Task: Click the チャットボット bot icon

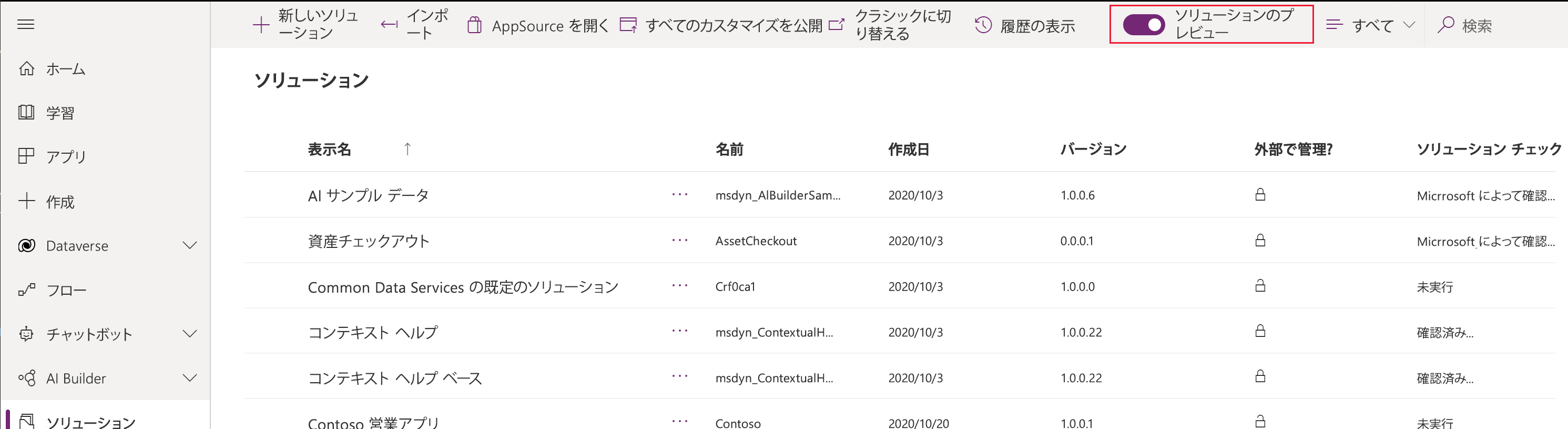Action: tap(26, 334)
